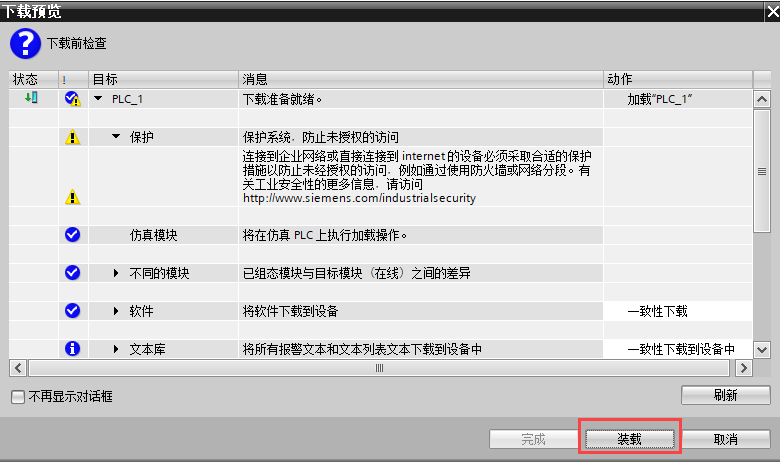Click the blue checkmark icon beside 不同的模块
Screen dimensions: 780x462
point(72,273)
